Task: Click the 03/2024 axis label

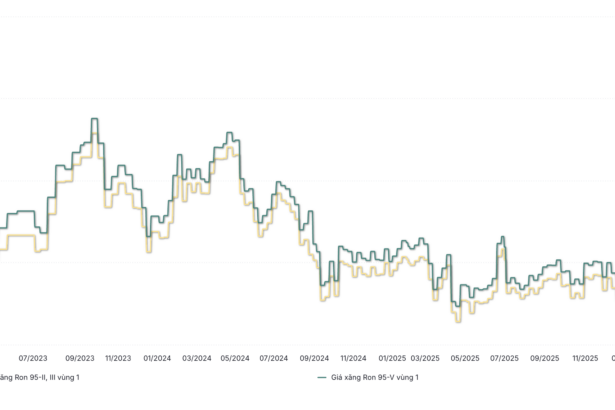Action: pyautogui.click(x=196, y=358)
